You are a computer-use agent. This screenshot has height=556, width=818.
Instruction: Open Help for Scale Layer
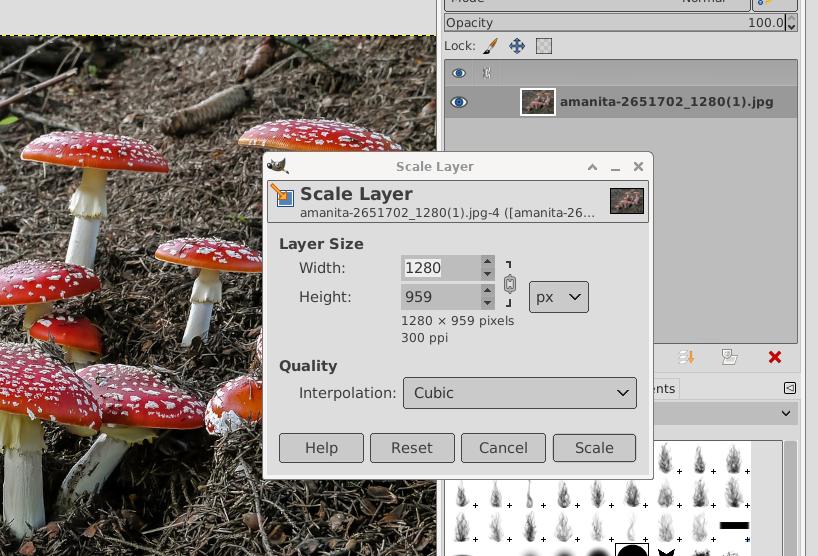coord(321,448)
